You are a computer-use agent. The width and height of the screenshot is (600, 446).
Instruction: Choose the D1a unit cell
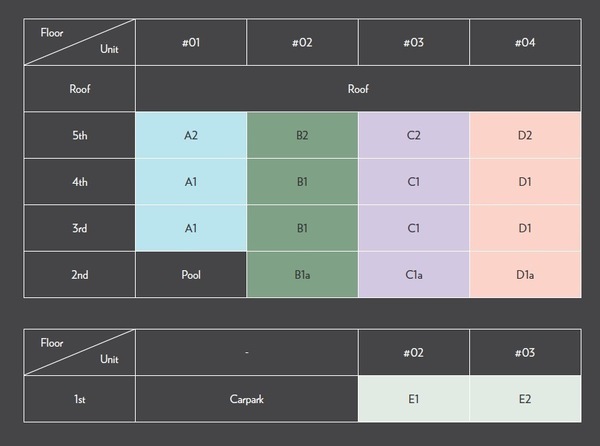[525, 275]
